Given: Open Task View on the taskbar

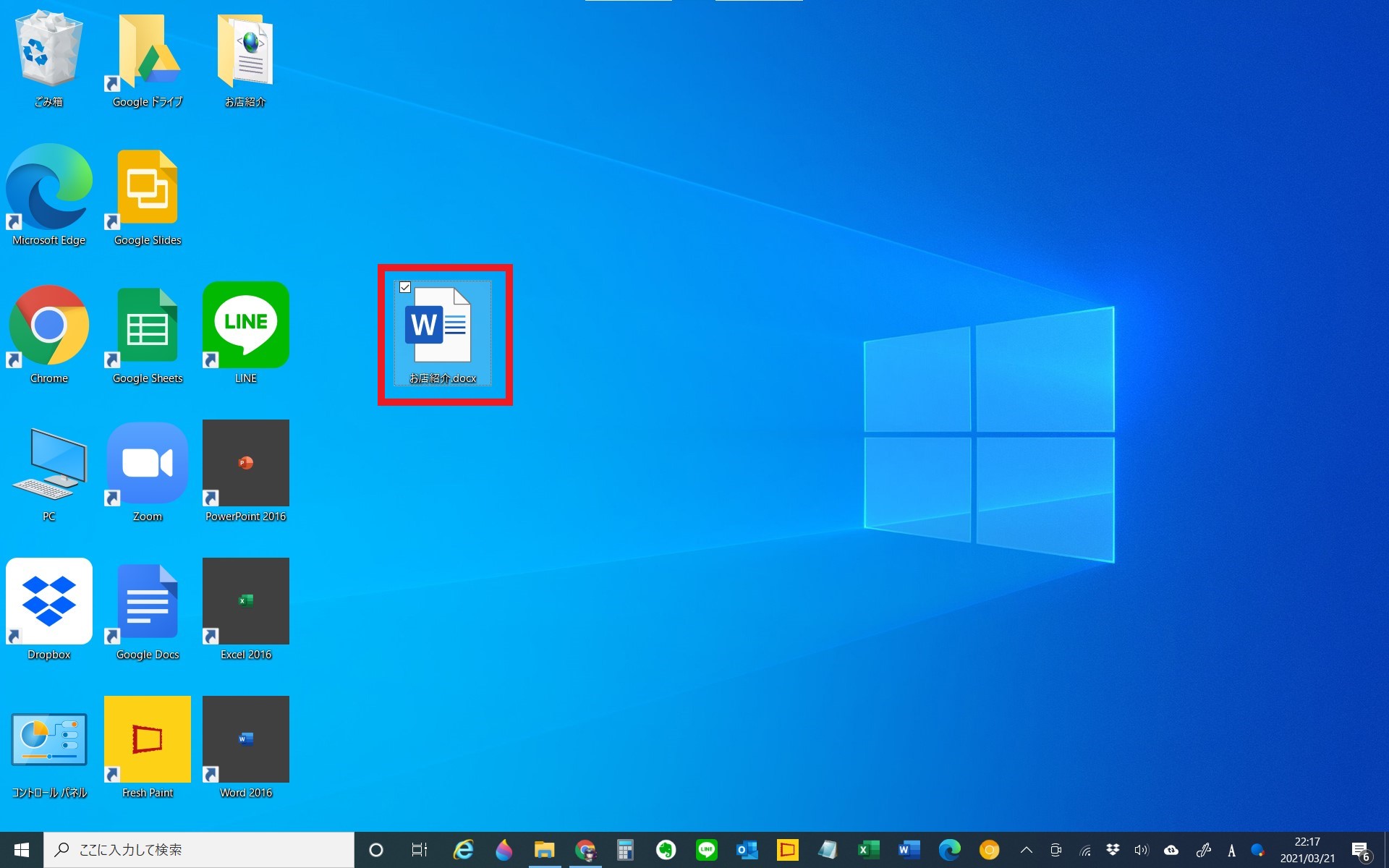Looking at the screenshot, I should coord(420,850).
